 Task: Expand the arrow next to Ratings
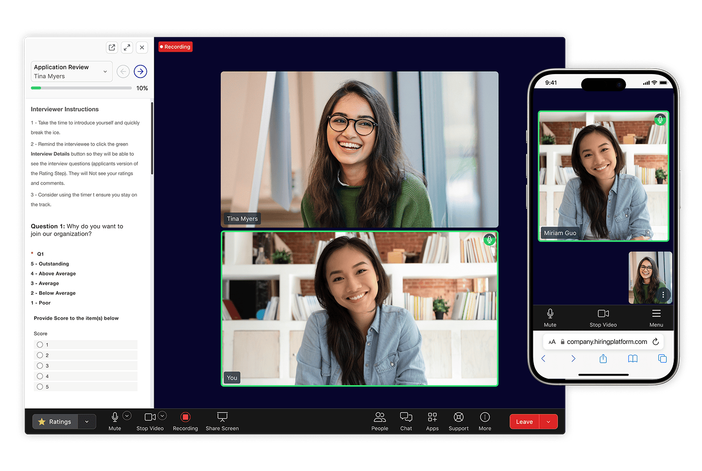tap(87, 422)
